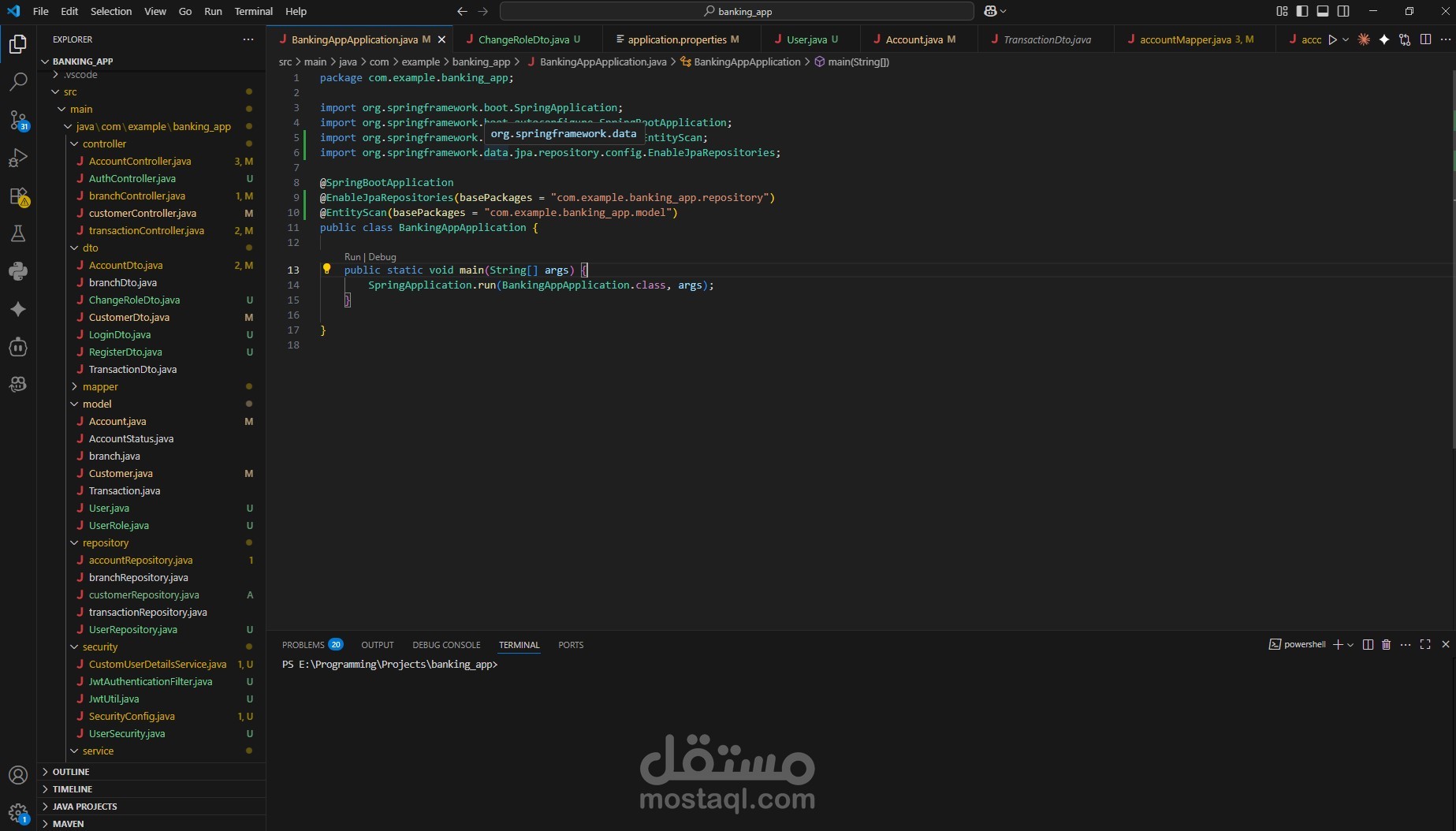
Task: Open AccountController.java in the explorer
Action: click(x=140, y=161)
